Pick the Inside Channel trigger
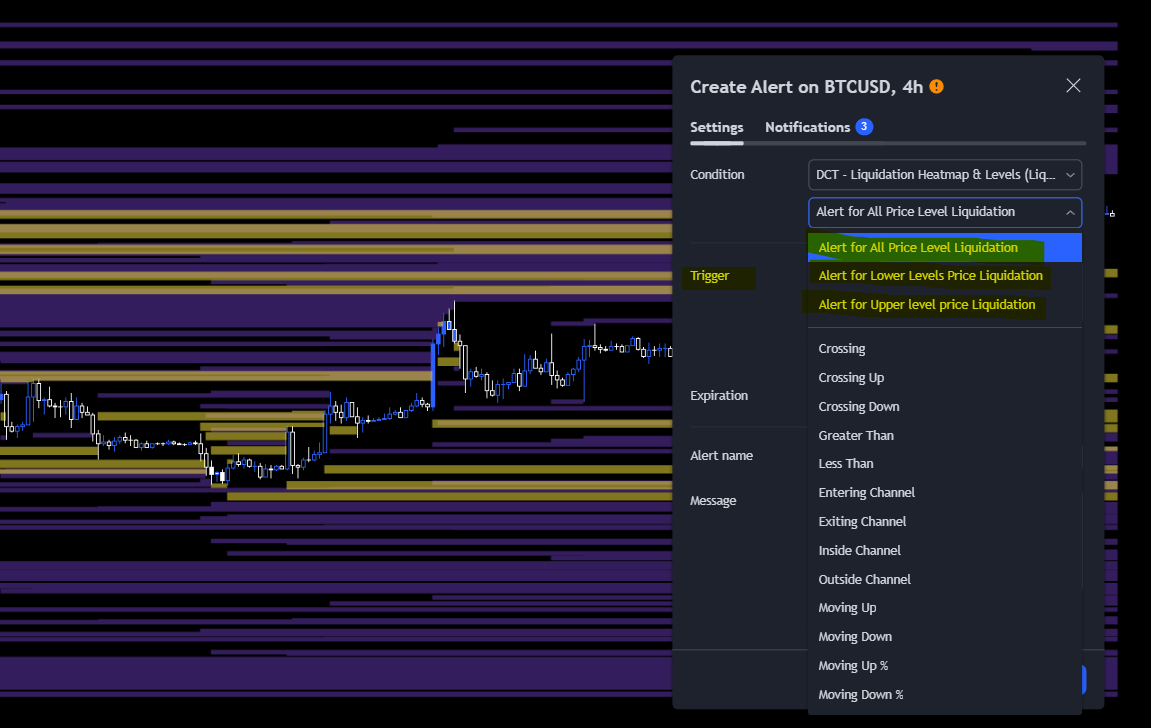The image size is (1151, 728). pos(859,550)
